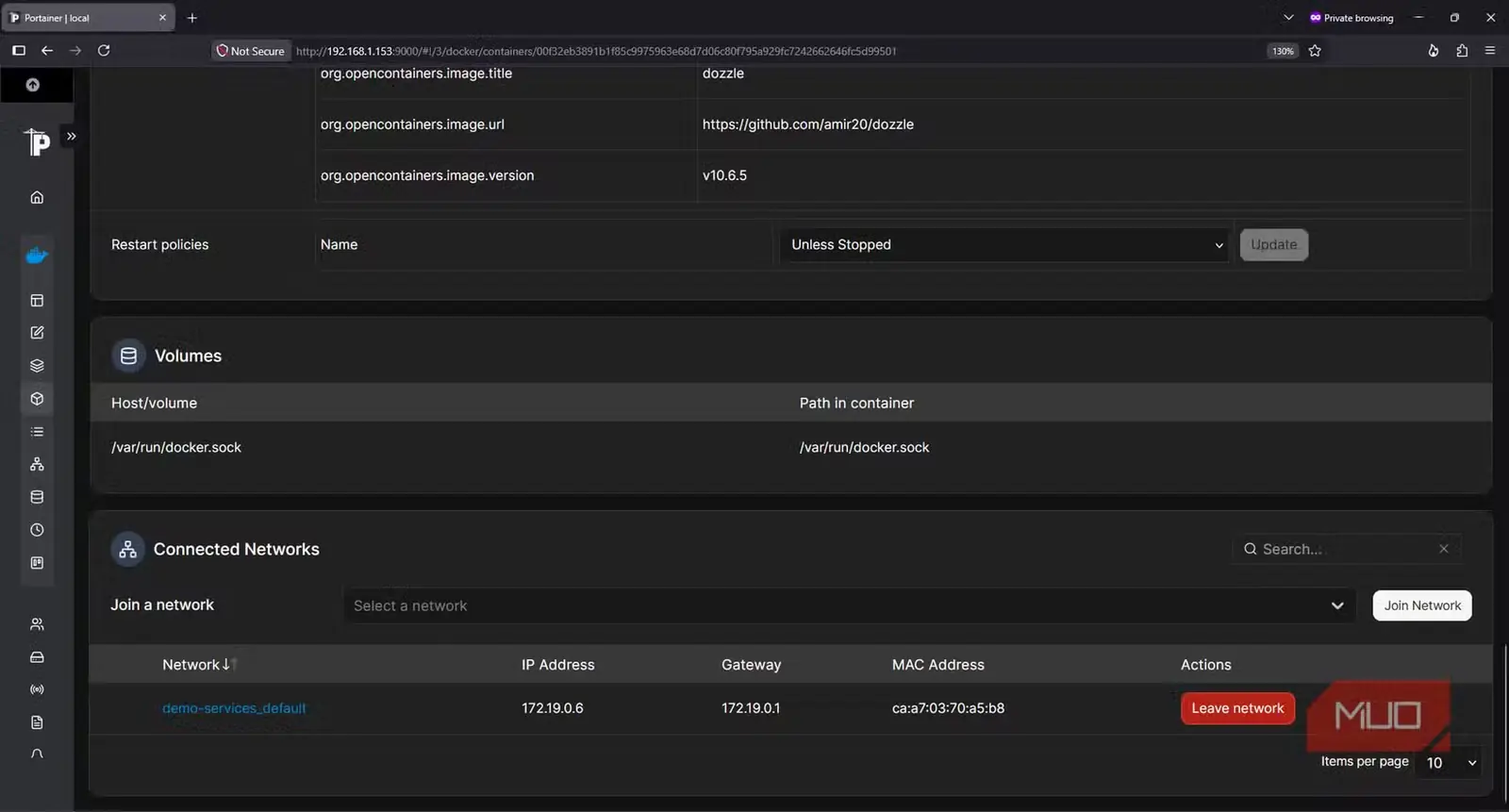
Task: Open the Images list icon in sidebar
Action: click(37, 431)
